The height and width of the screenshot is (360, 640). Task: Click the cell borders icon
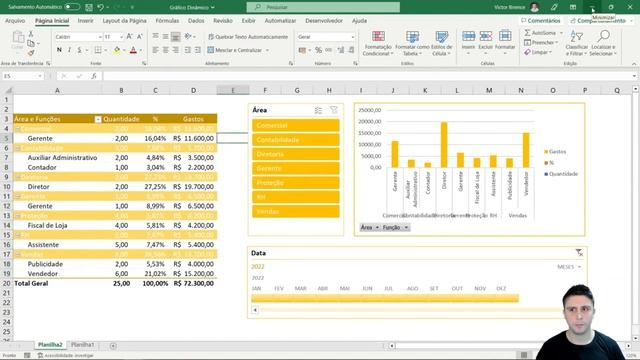click(x=98, y=50)
